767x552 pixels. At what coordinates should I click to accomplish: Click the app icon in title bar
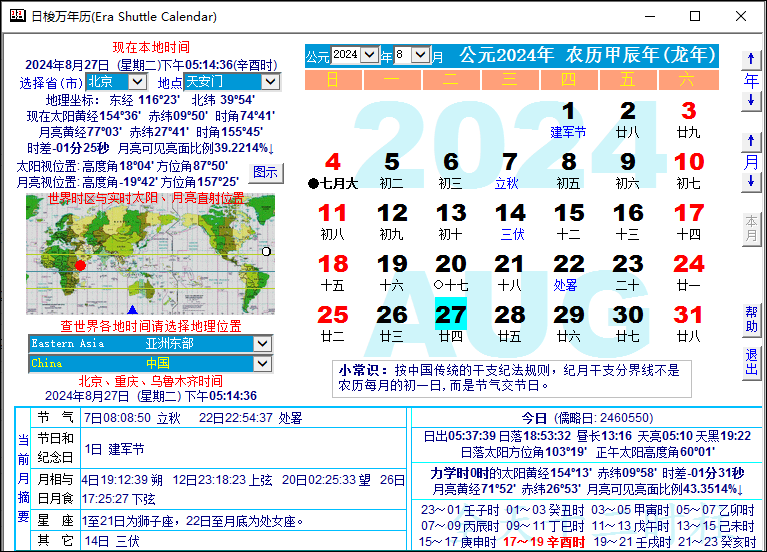coord(18,16)
